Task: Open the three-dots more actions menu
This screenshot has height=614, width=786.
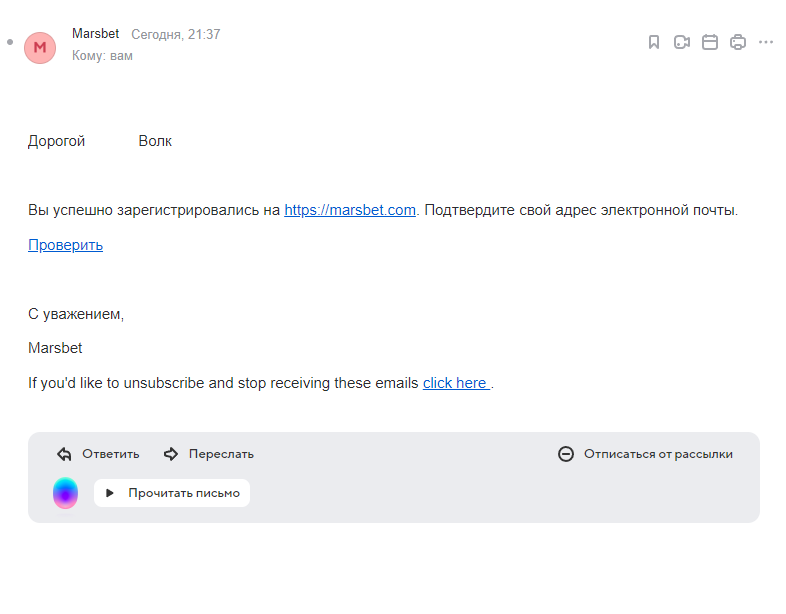Action: point(766,42)
